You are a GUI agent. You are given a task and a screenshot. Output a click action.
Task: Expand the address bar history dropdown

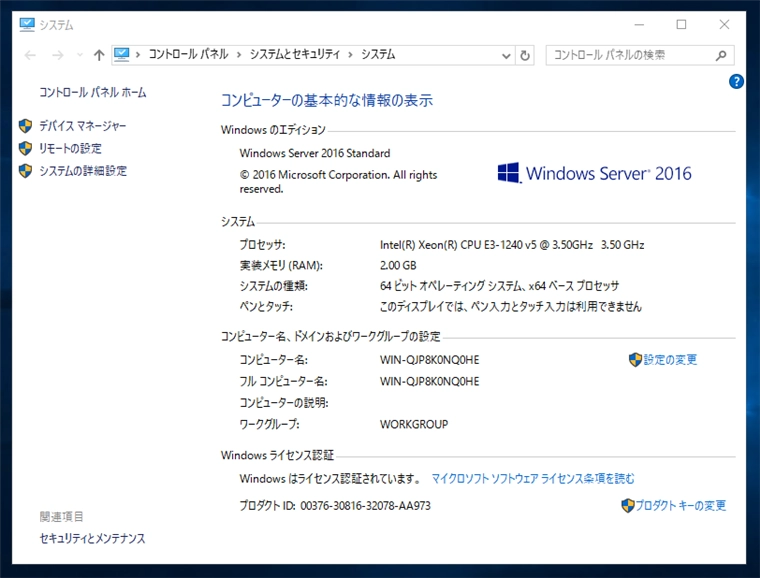point(506,56)
